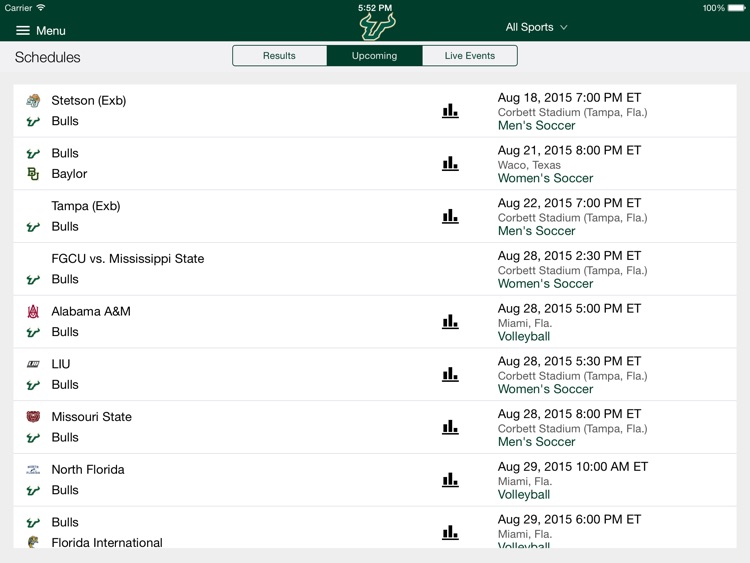Viewport: 750px width, 563px height.
Task: Tap the Florida International team logo
Action: click(33, 542)
